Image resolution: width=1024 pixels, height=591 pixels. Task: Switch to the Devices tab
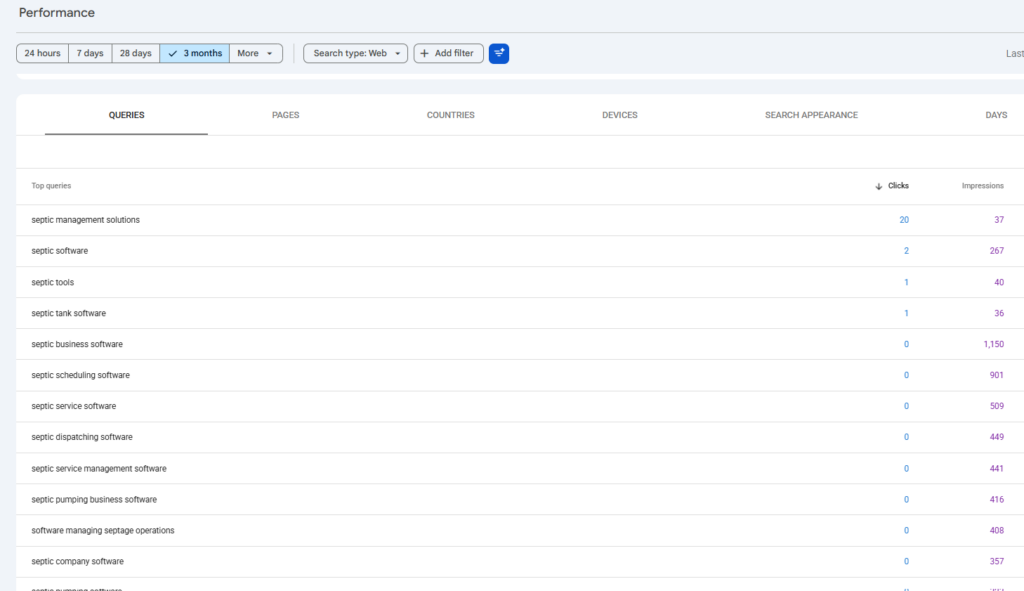click(x=620, y=115)
